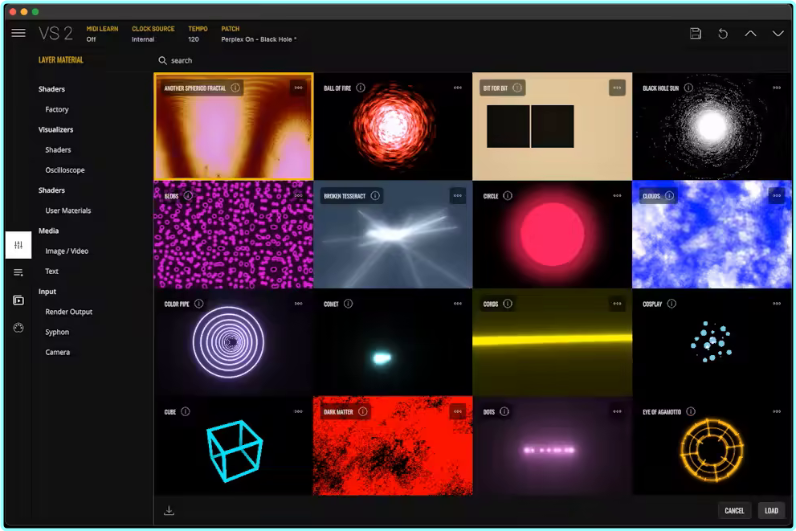The image size is (796, 531).
Task: Open the mixer sliders sidebar icon
Action: 18,245
